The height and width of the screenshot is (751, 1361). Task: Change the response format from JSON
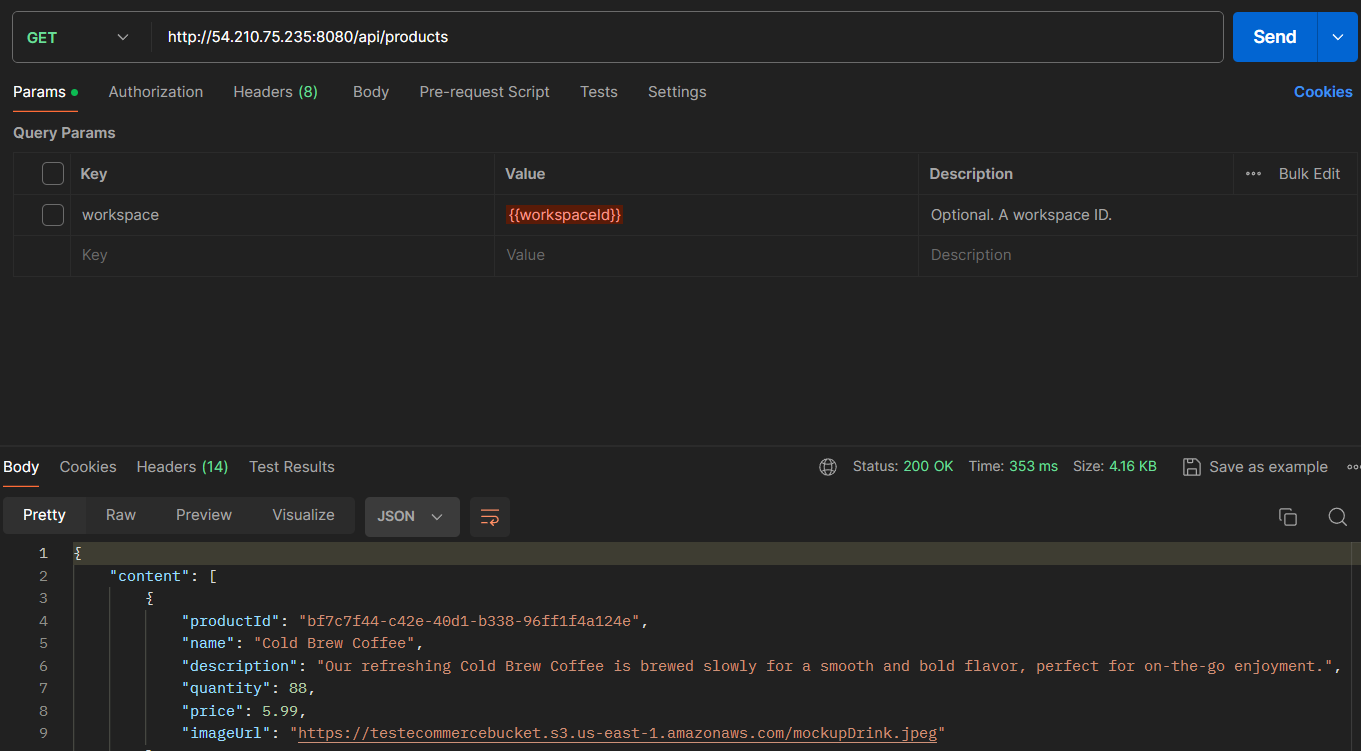411,517
